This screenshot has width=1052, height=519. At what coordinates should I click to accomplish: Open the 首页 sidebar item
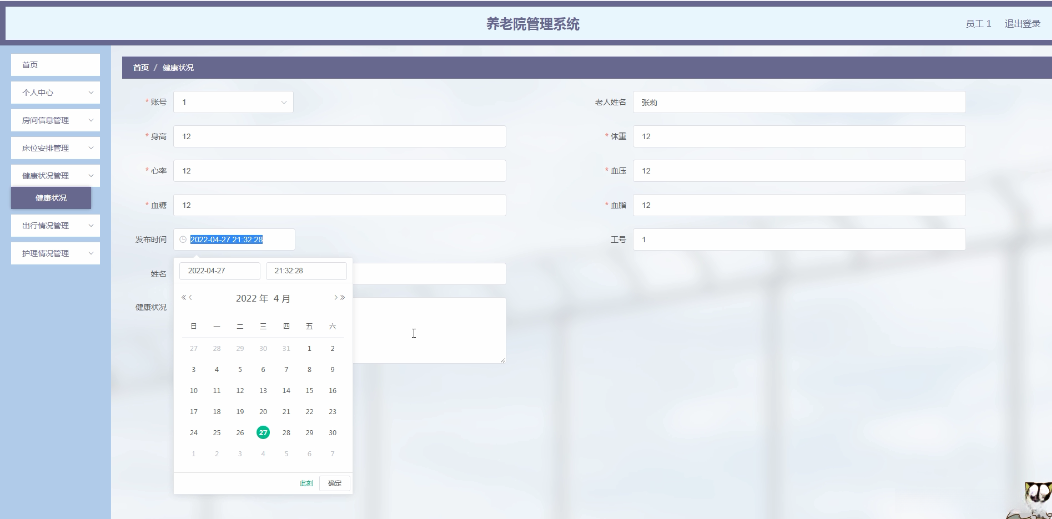pyautogui.click(x=55, y=65)
